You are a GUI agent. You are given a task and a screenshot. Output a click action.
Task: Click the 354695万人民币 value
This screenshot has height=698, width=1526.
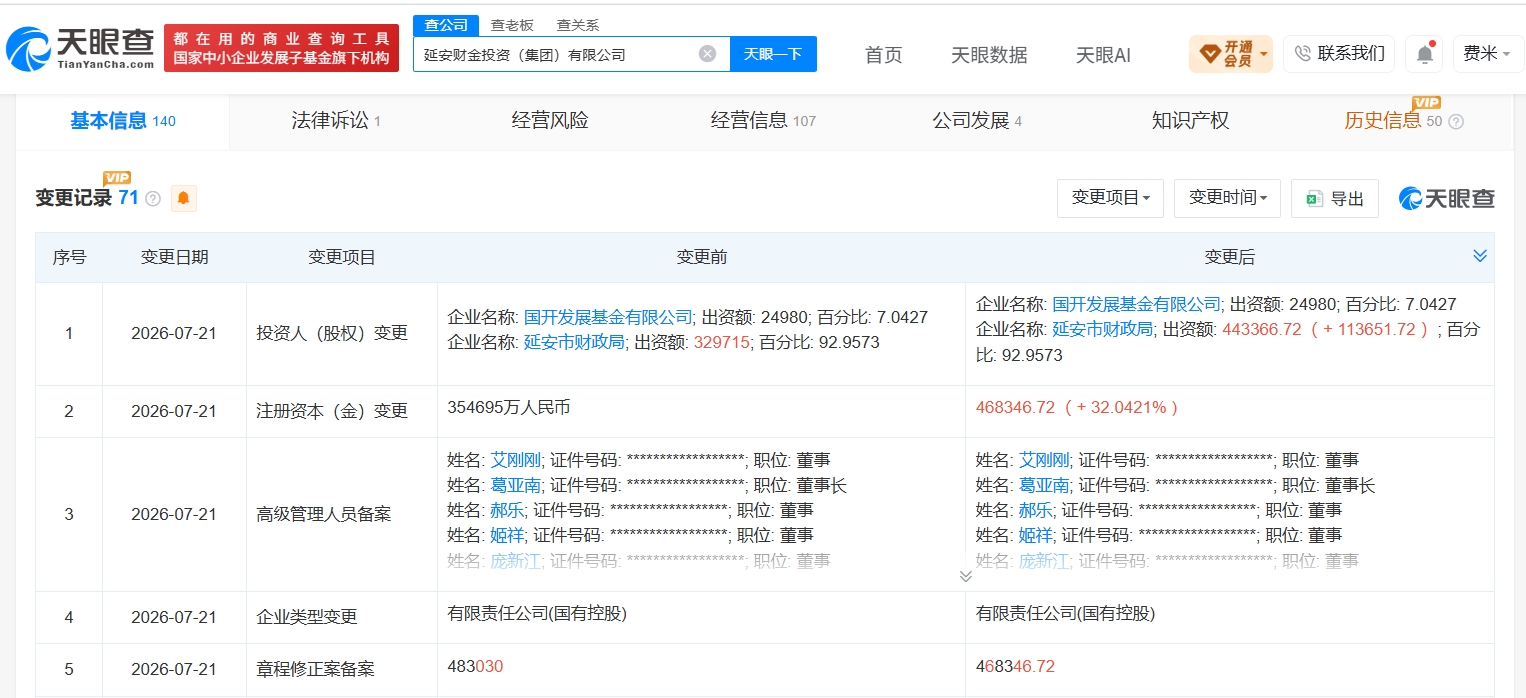pos(508,407)
